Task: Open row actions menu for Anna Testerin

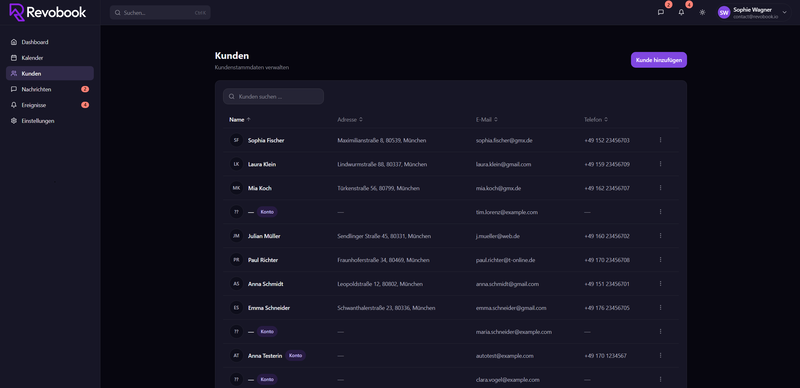Action: click(x=660, y=355)
